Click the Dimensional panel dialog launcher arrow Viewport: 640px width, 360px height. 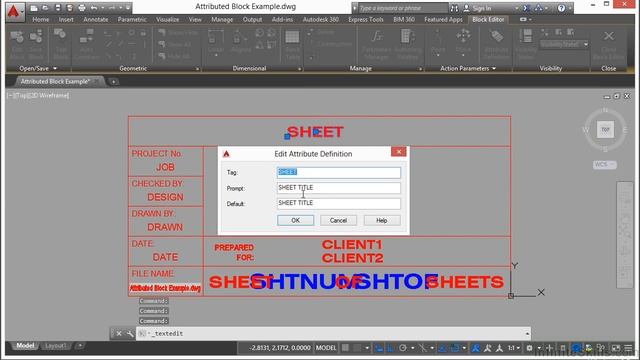point(300,69)
